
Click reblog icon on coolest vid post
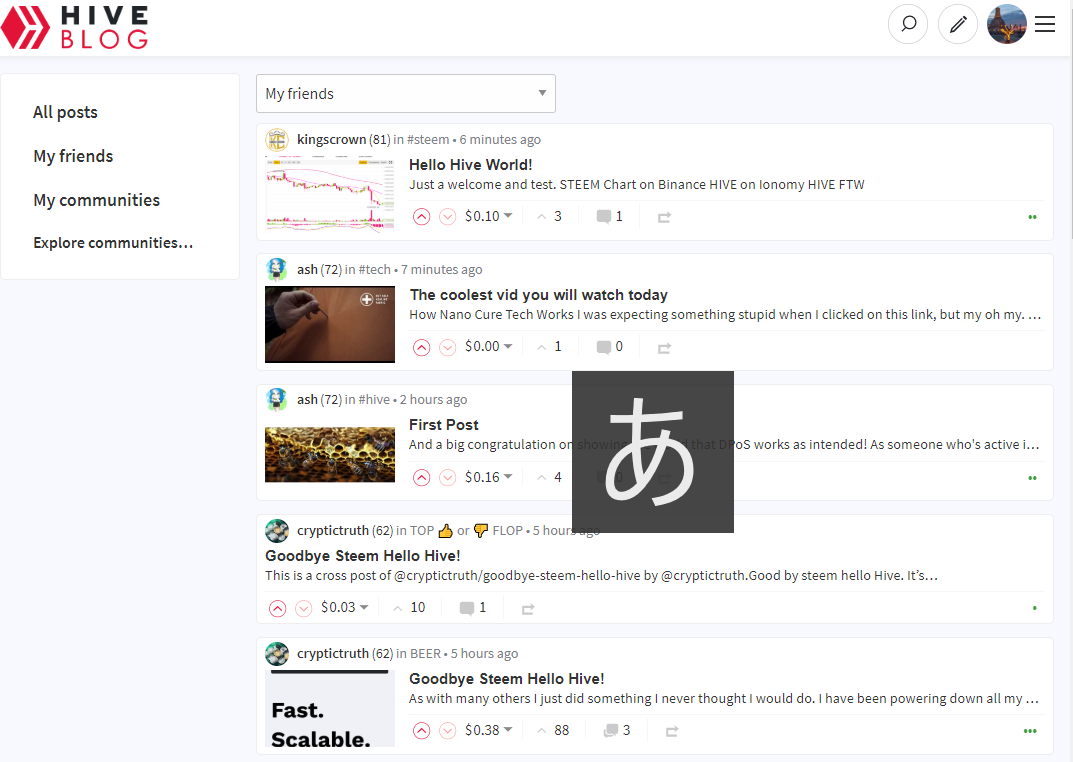pos(664,348)
